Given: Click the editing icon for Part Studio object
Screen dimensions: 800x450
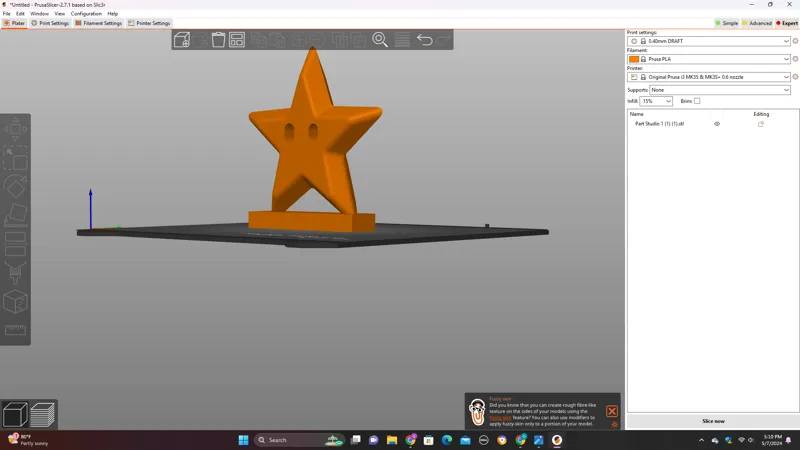Looking at the screenshot, I should click(761, 124).
